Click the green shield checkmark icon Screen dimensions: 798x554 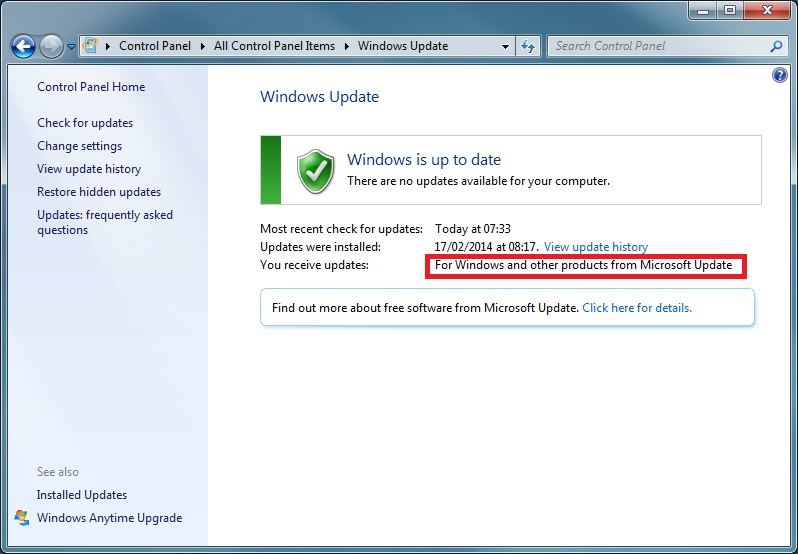(x=316, y=171)
